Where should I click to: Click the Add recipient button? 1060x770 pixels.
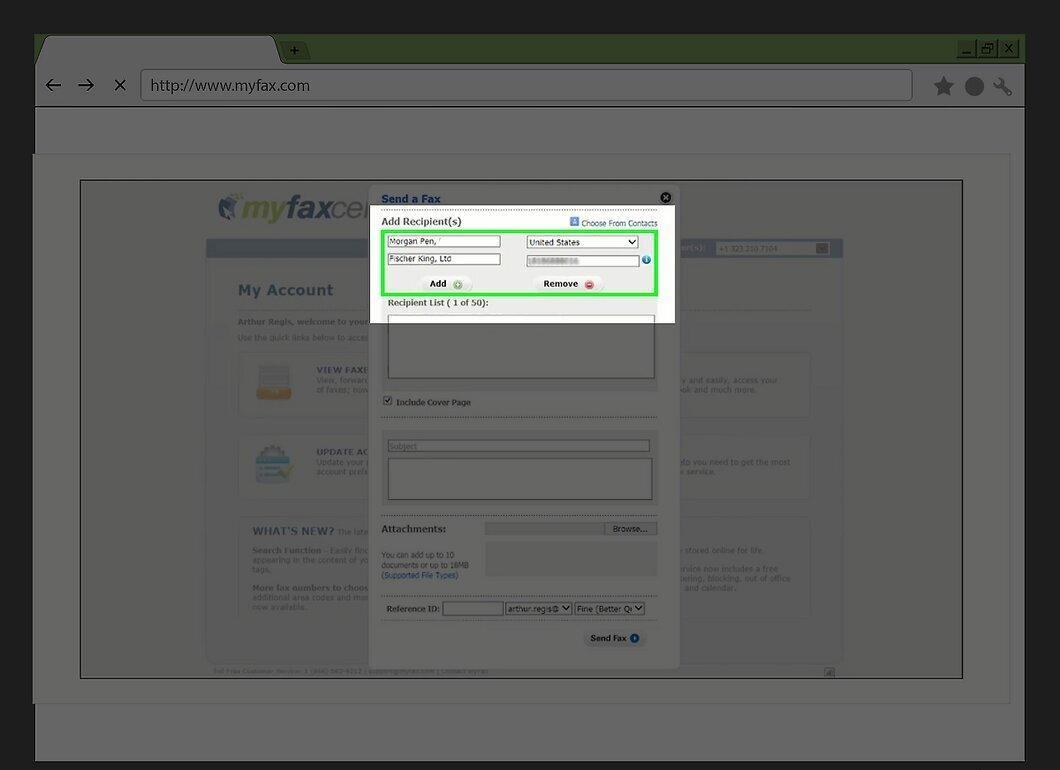[446, 284]
